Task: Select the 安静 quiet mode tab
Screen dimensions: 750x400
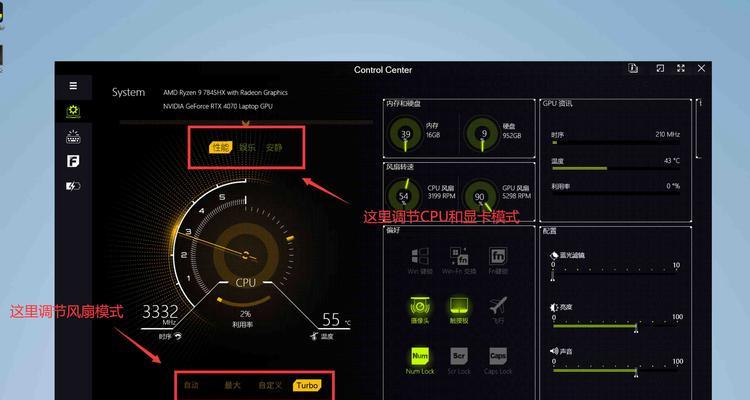Action: point(274,147)
